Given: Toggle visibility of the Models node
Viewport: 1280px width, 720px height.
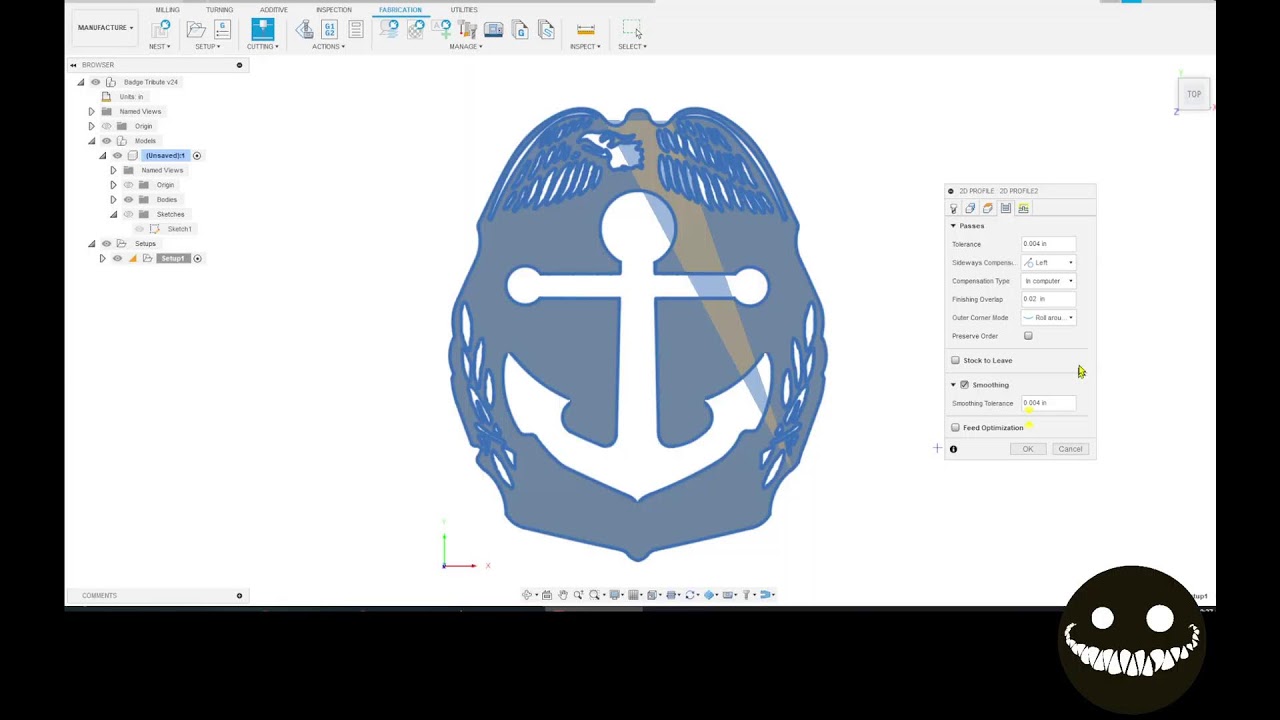Looking at the screenshot, I should 107,141.
